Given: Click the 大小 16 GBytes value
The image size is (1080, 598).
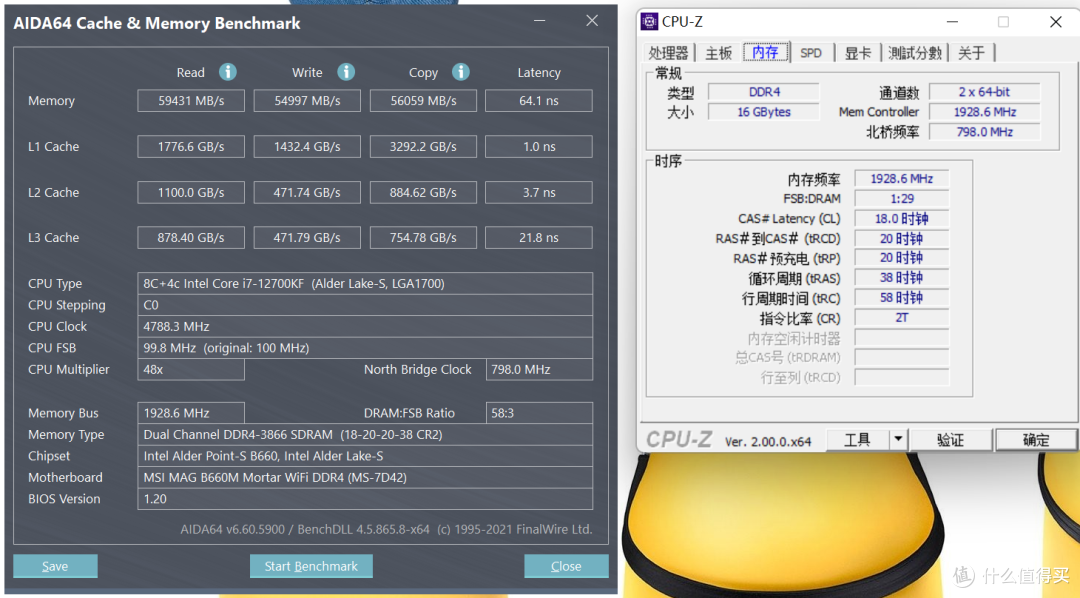Looking at the screenshot, I should coord(764,112).
